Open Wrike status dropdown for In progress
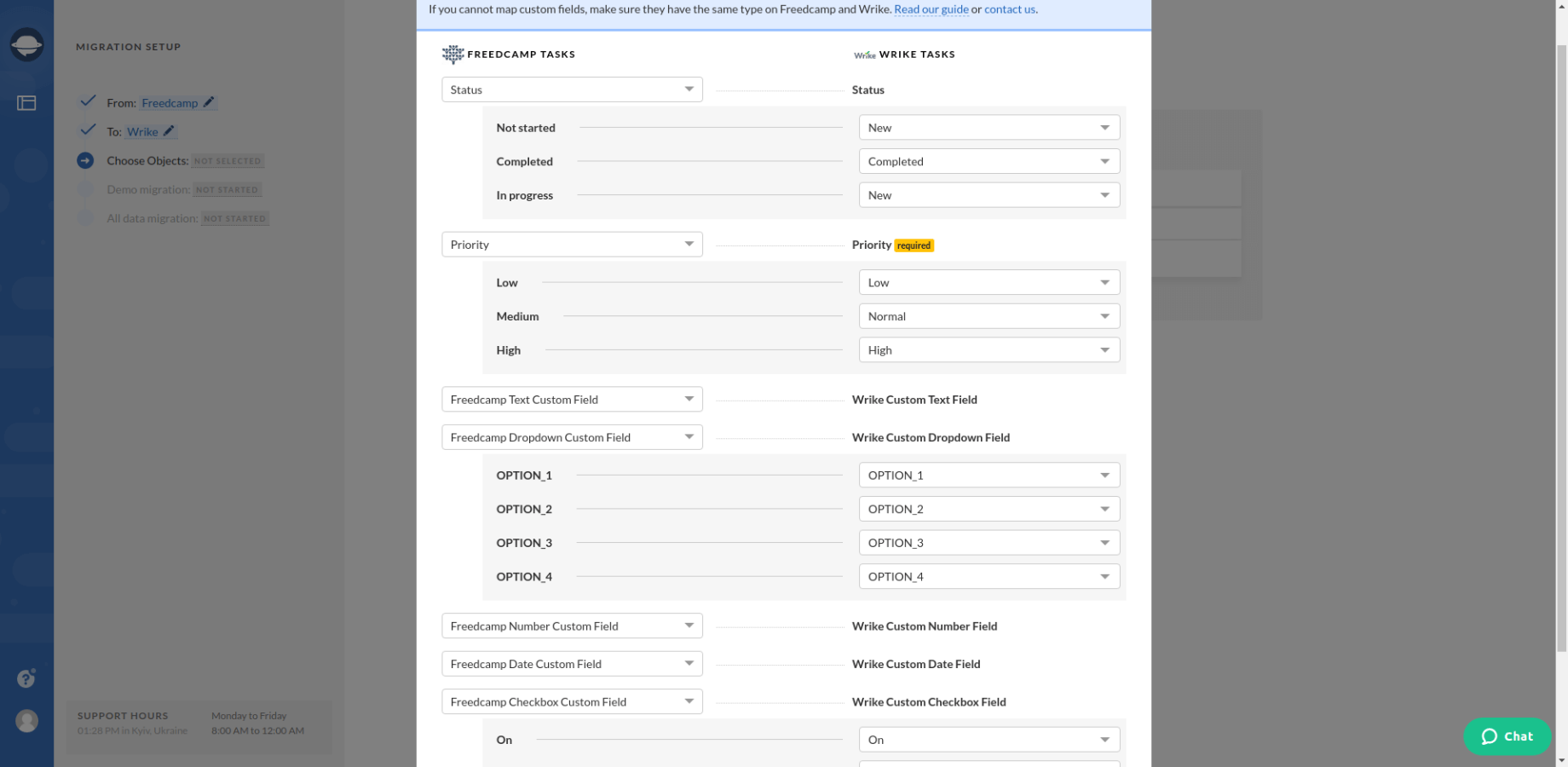This screenshot has width=1568, height=767. [x=989, y=195]
